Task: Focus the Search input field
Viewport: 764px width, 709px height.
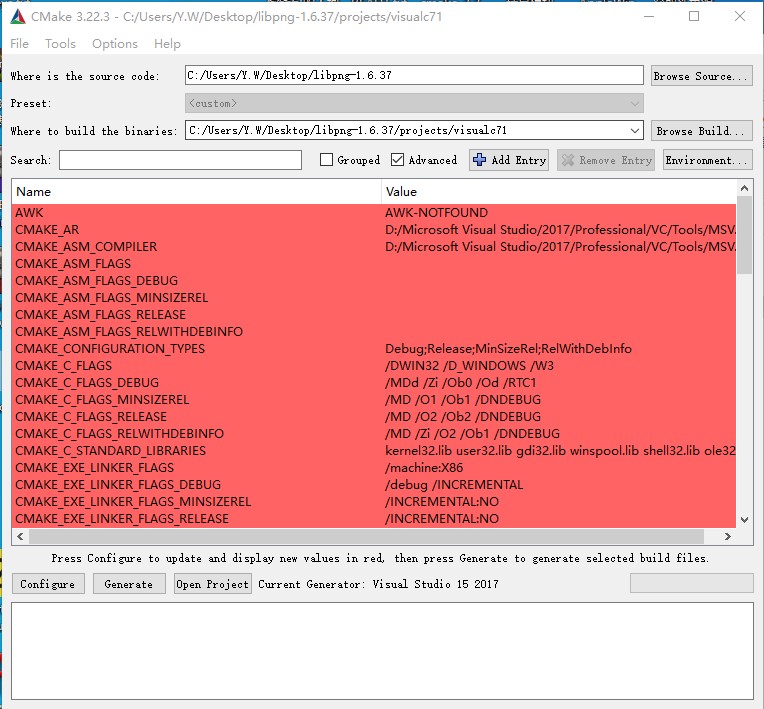Action: click(180, 160)
